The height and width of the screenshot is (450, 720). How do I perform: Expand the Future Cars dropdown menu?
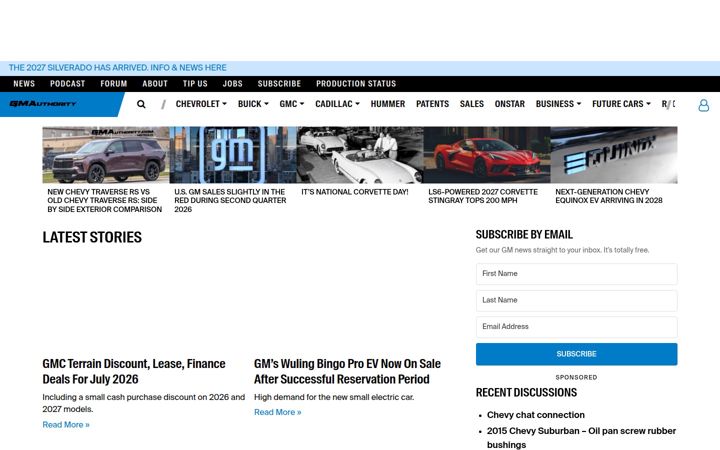(621, 104)
